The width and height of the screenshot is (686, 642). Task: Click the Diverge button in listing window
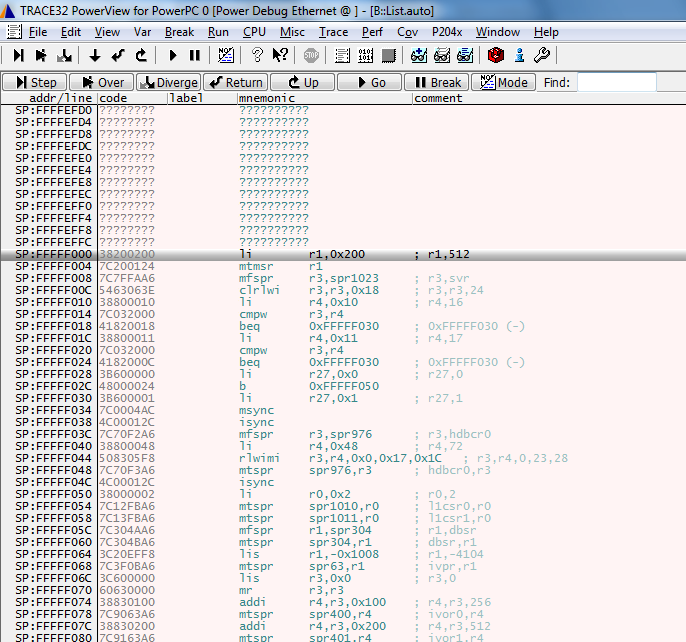(x=169, y=82)
